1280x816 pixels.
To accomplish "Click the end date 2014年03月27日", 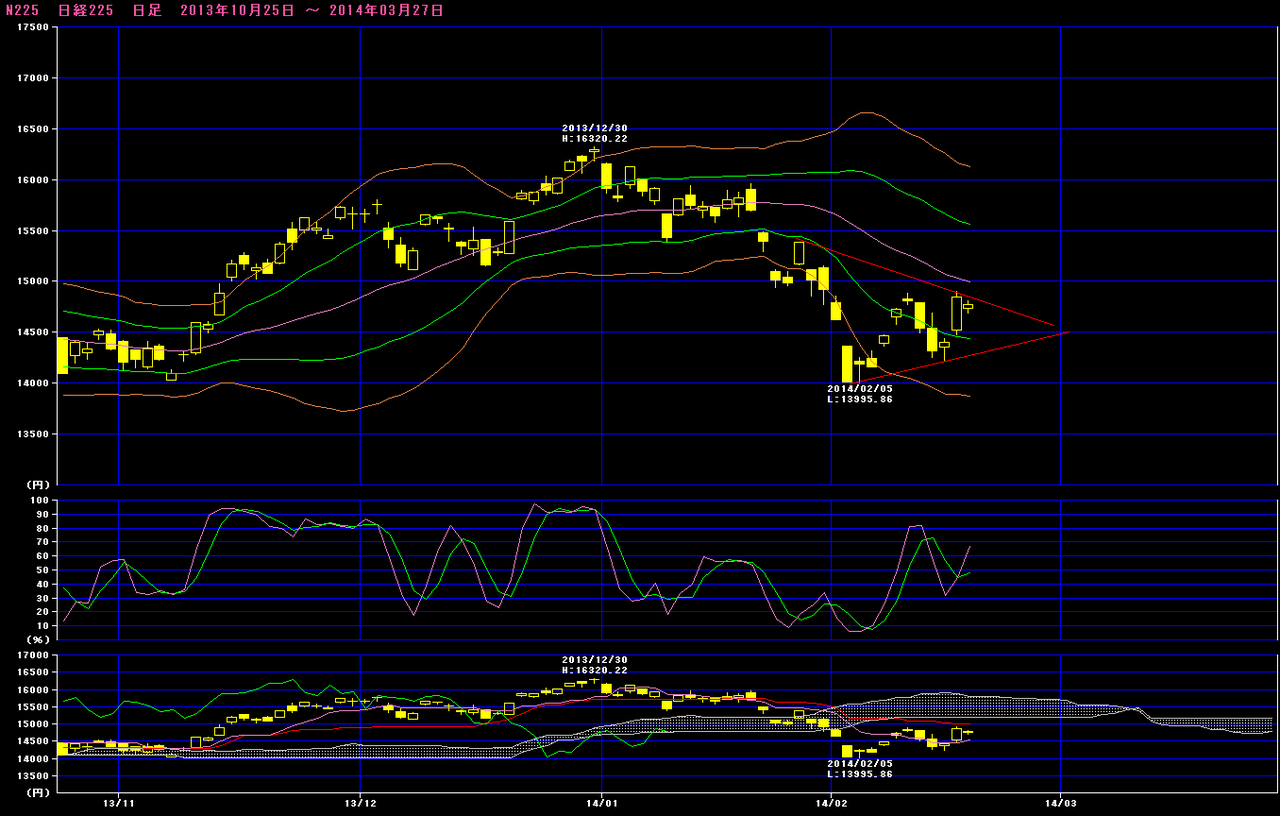I will point(386,10).
